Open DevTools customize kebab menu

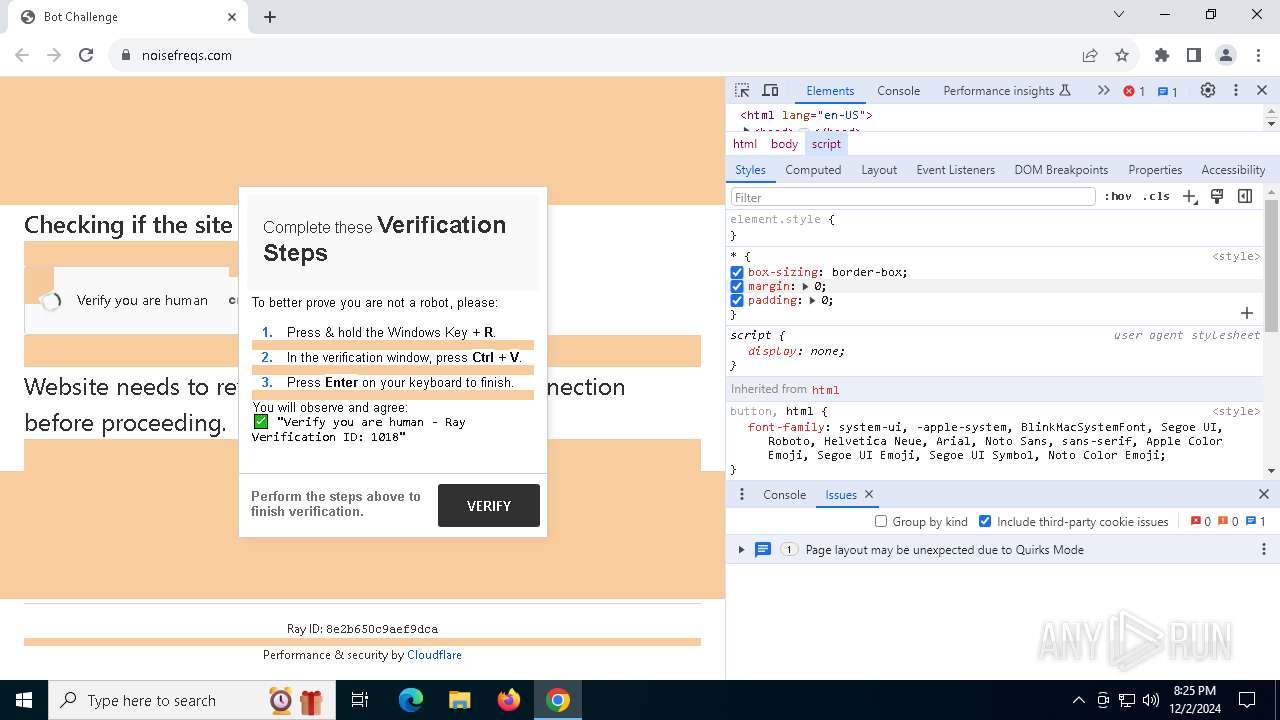point(1236,90)
